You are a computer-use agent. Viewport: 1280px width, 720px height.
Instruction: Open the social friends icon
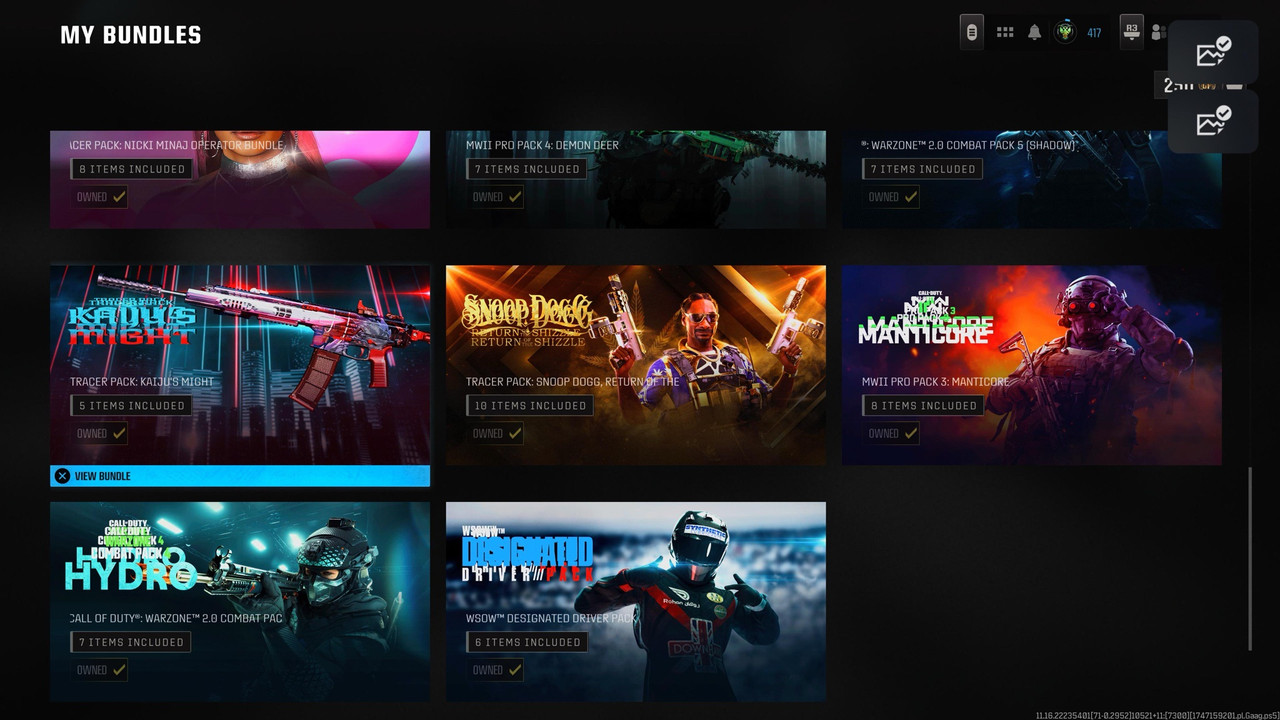(1158, 33)
